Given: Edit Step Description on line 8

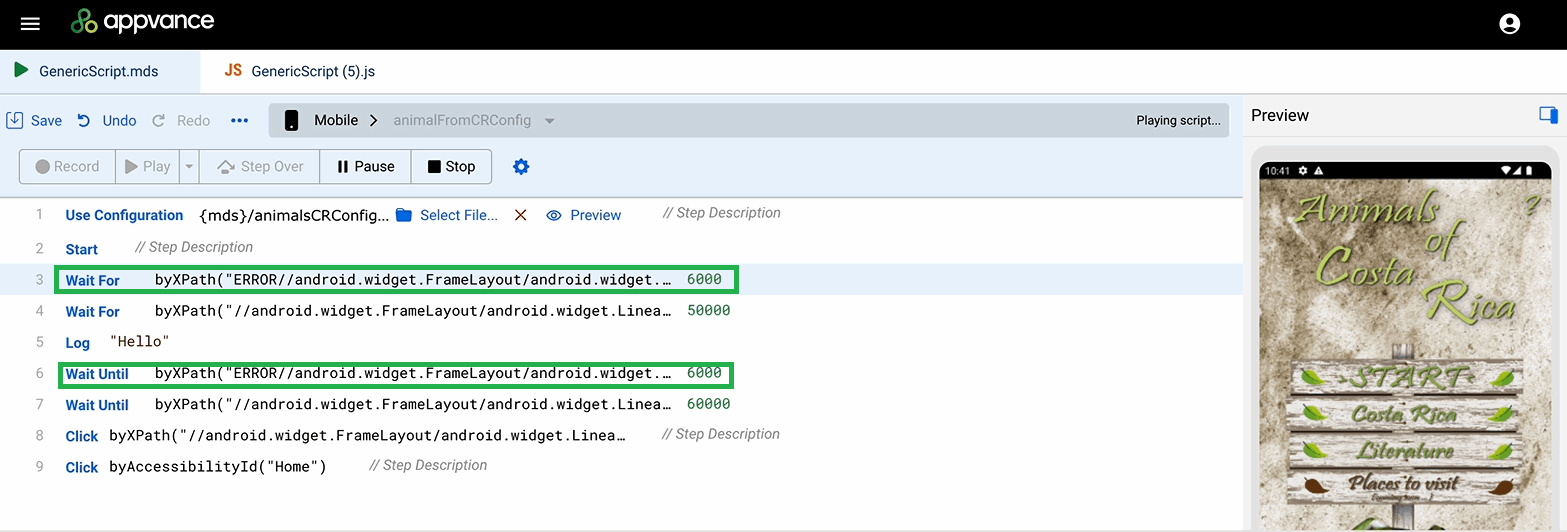Looking at the screenshot, I should [721, 434].
